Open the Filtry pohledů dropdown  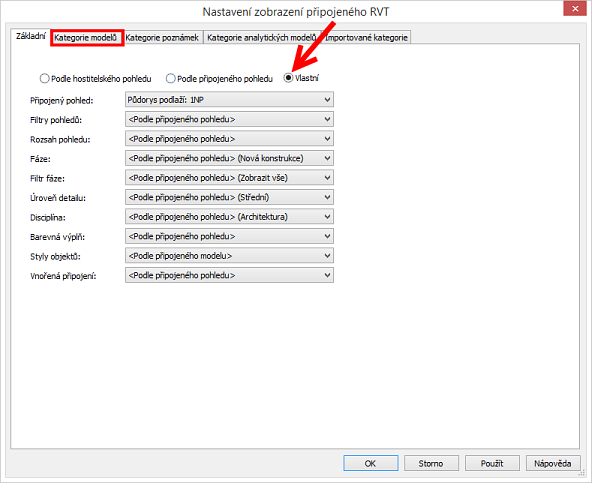point(229,119)
